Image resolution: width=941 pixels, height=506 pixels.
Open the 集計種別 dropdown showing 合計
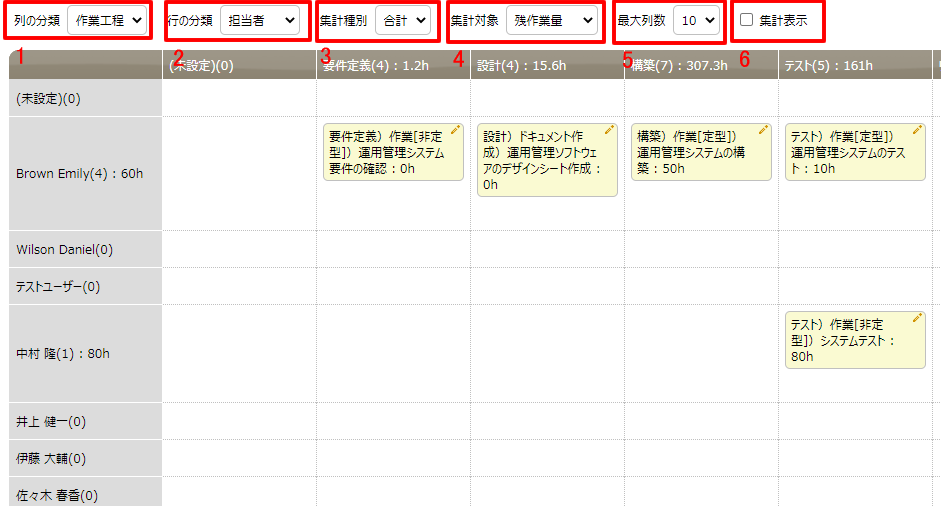[403, 20]
